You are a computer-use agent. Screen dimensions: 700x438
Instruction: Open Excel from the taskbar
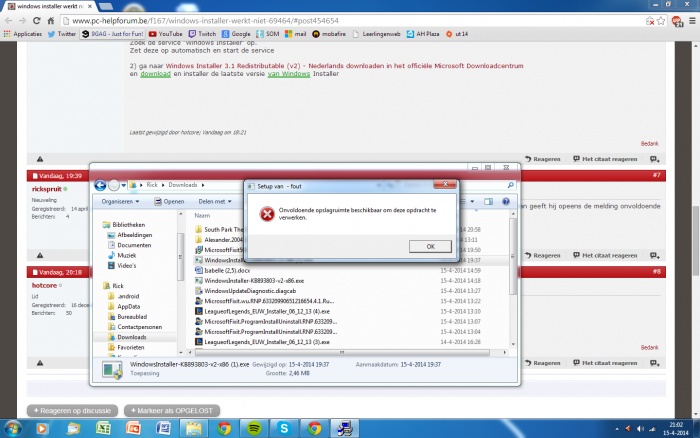pos(103,429)
